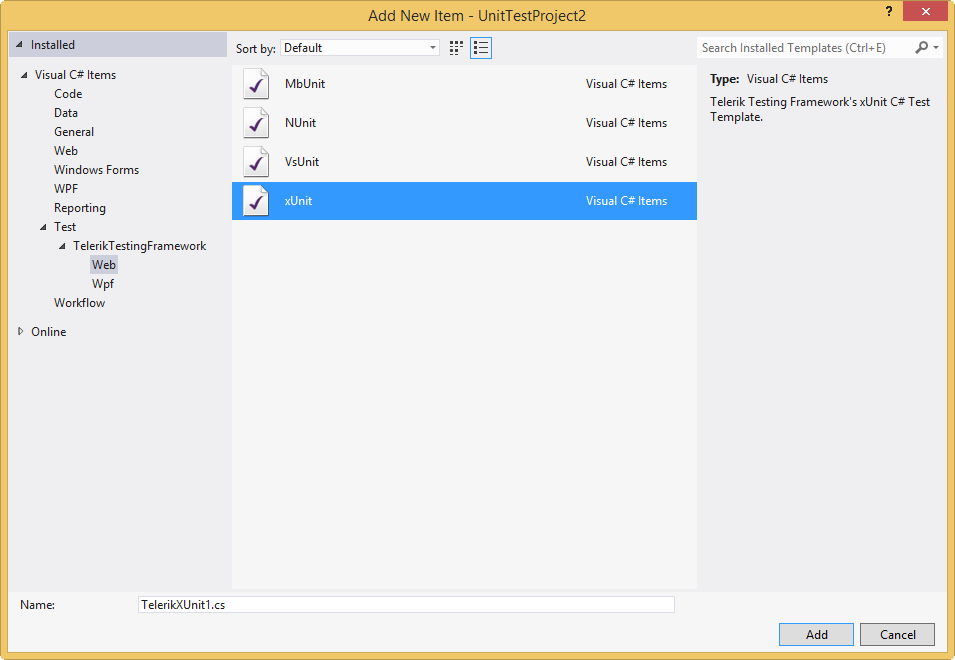Select the Windows Forms category
955x660 pixels.
point(96,170)
